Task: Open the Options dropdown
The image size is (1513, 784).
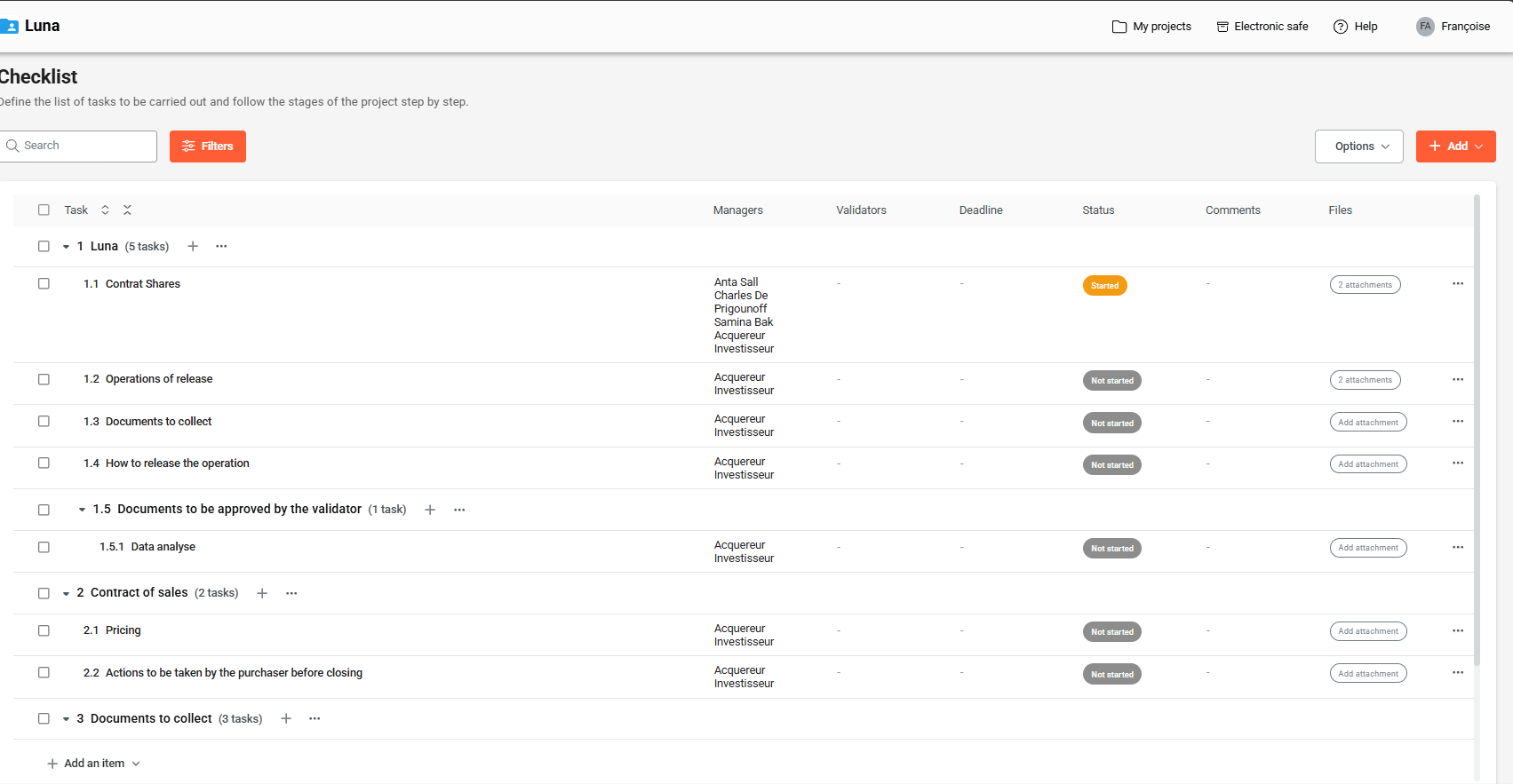Action: point(1358,147)
